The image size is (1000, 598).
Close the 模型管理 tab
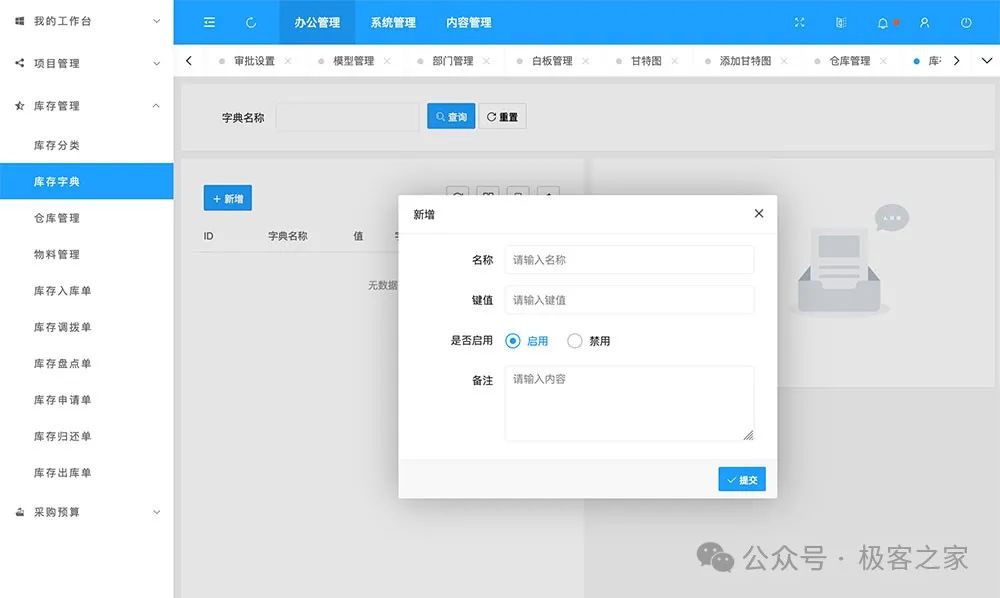387,61
